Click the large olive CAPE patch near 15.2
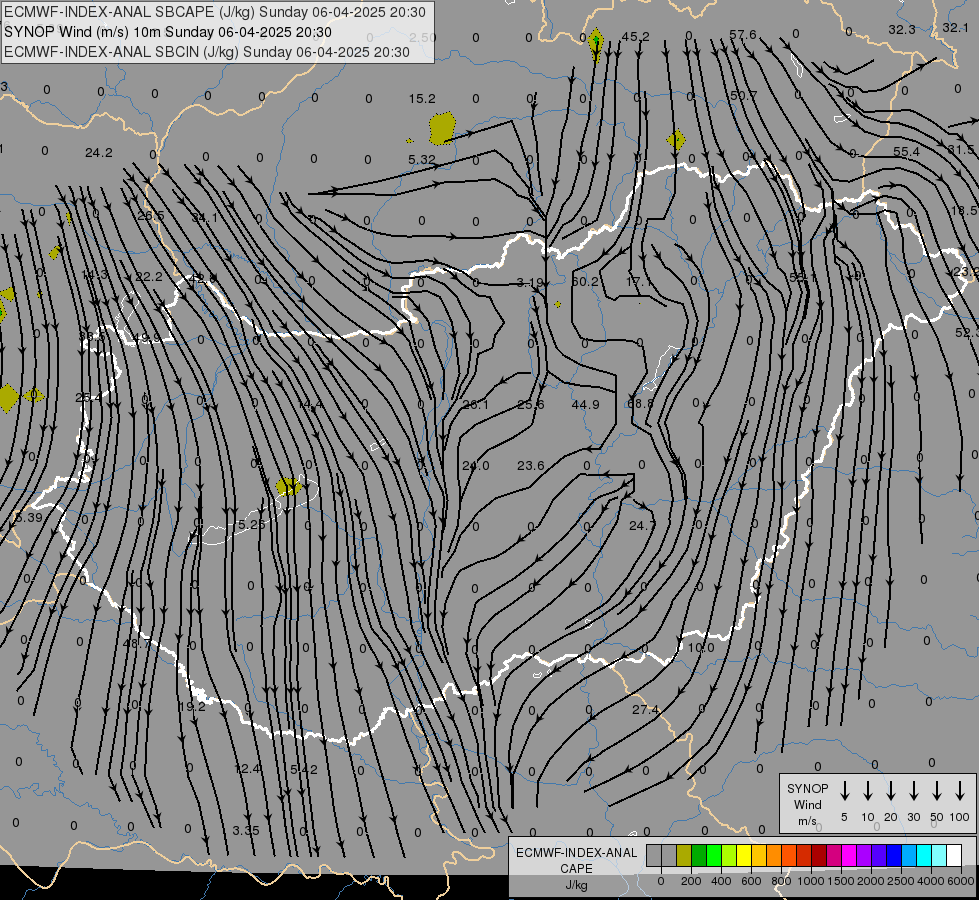 pyautogui.click(x=442, y=128)
